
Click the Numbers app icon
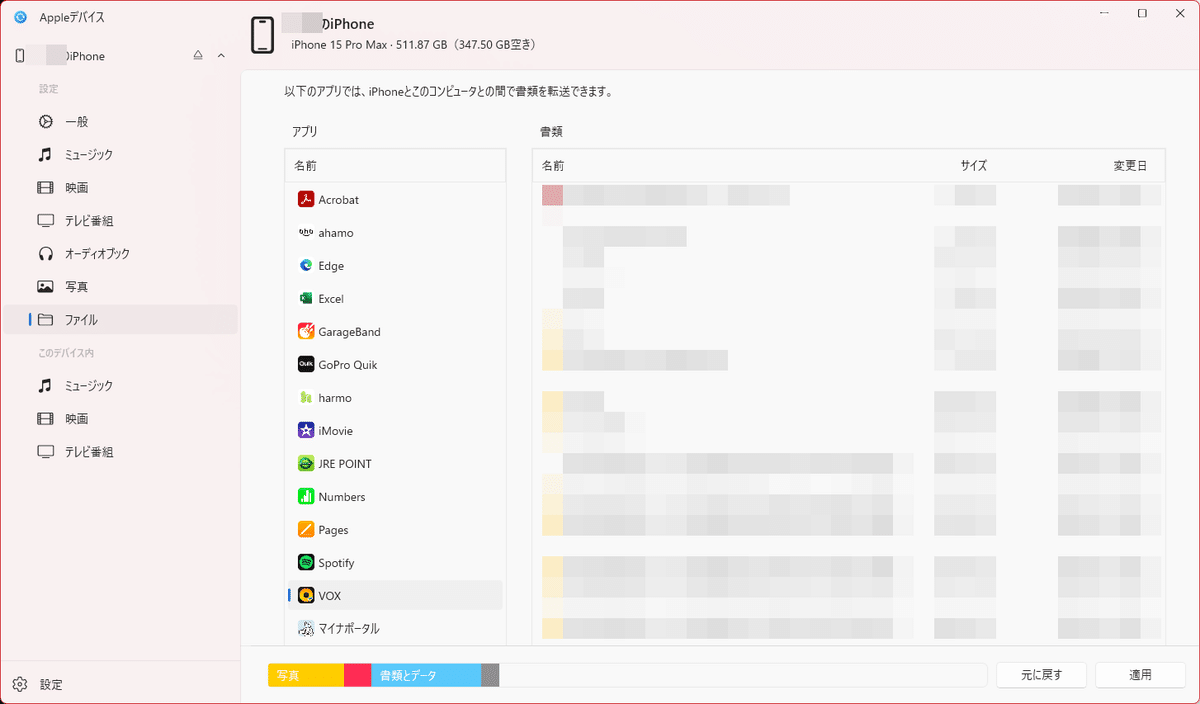[306, 496]
